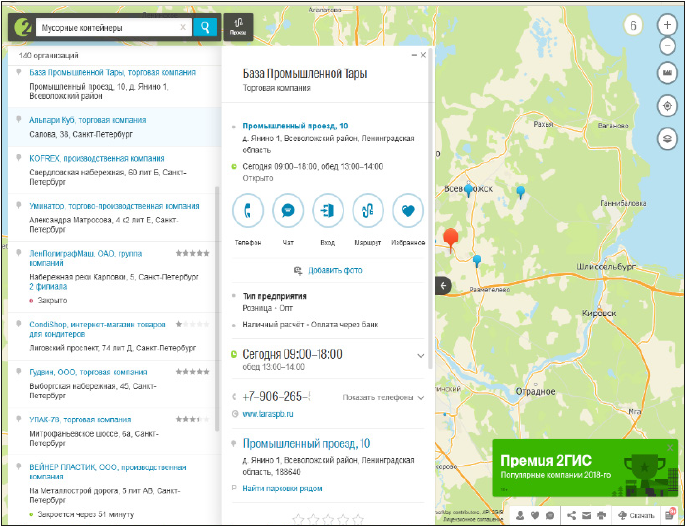Add company to Избранное heart icon
688x527 pixels.
(x=408, y=211)
